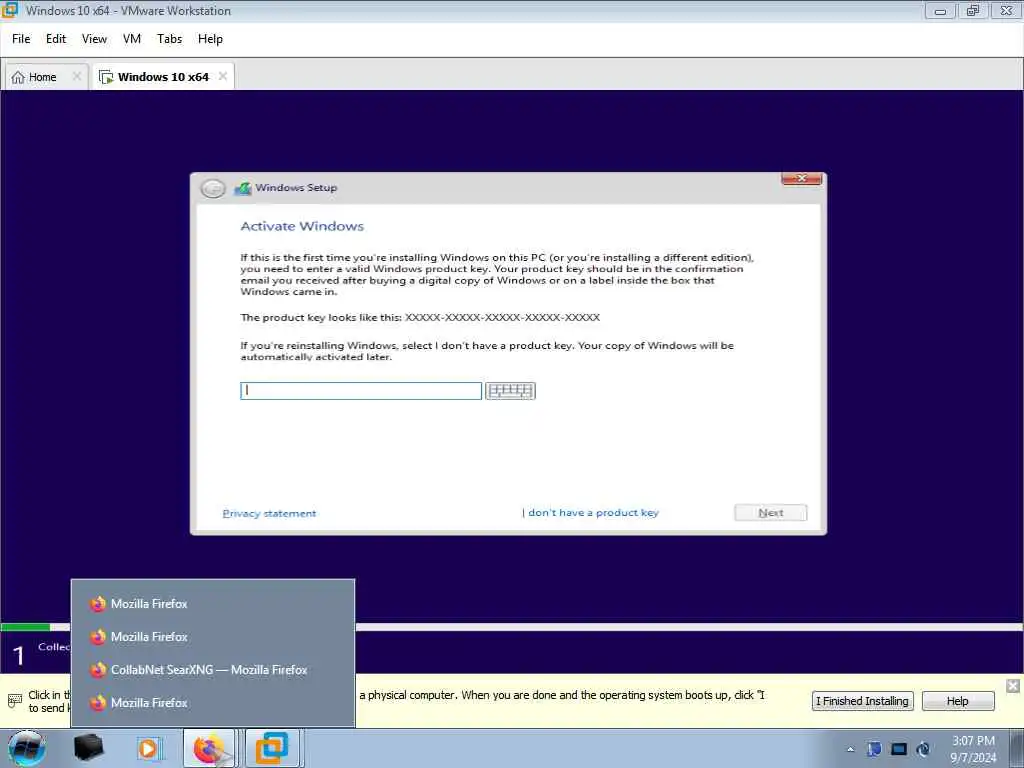
Task: Select first Mozilla Firefox window entry
Action: tap(213, 604)
